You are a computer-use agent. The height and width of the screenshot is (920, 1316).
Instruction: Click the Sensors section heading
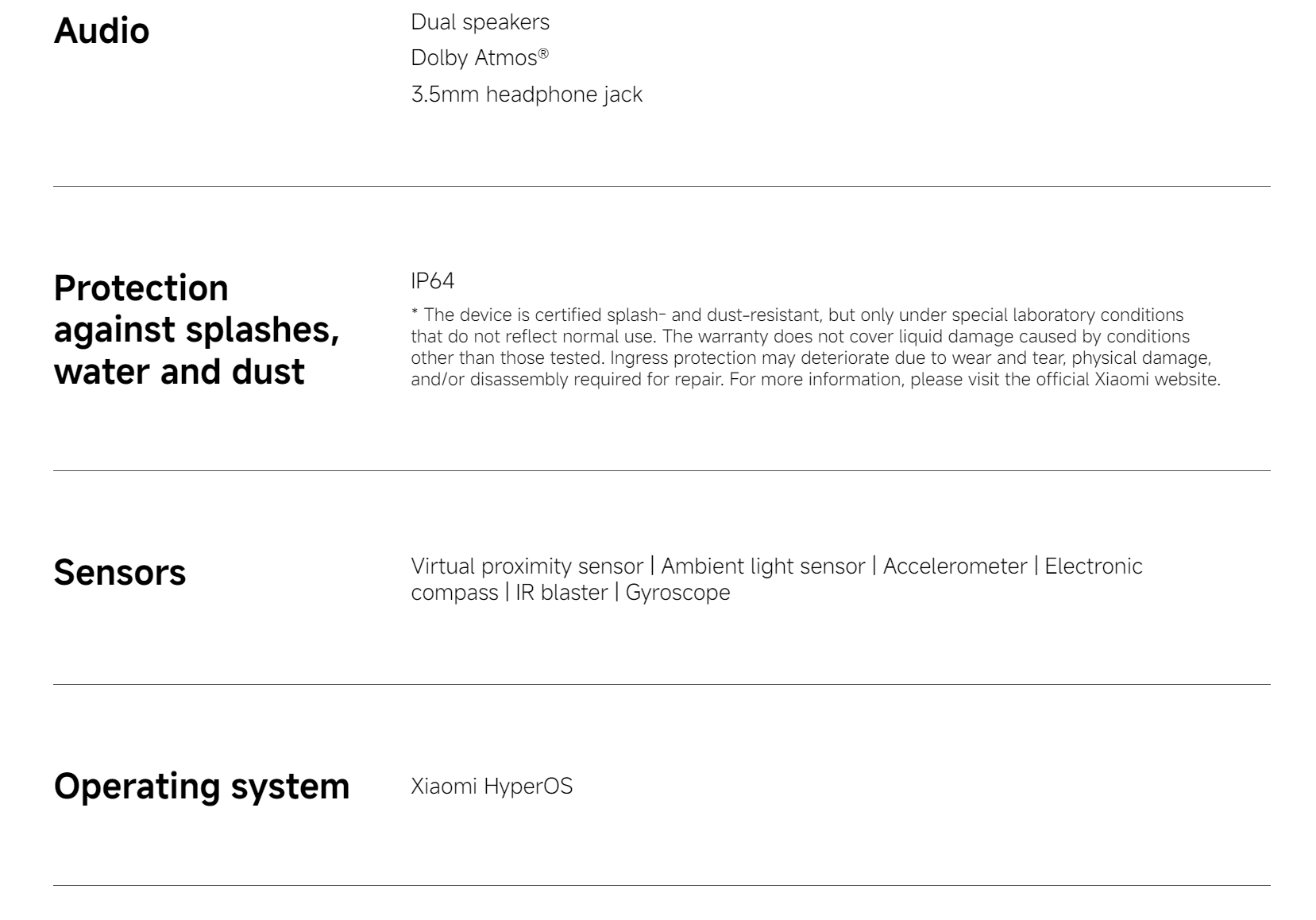tap(120, 573)
